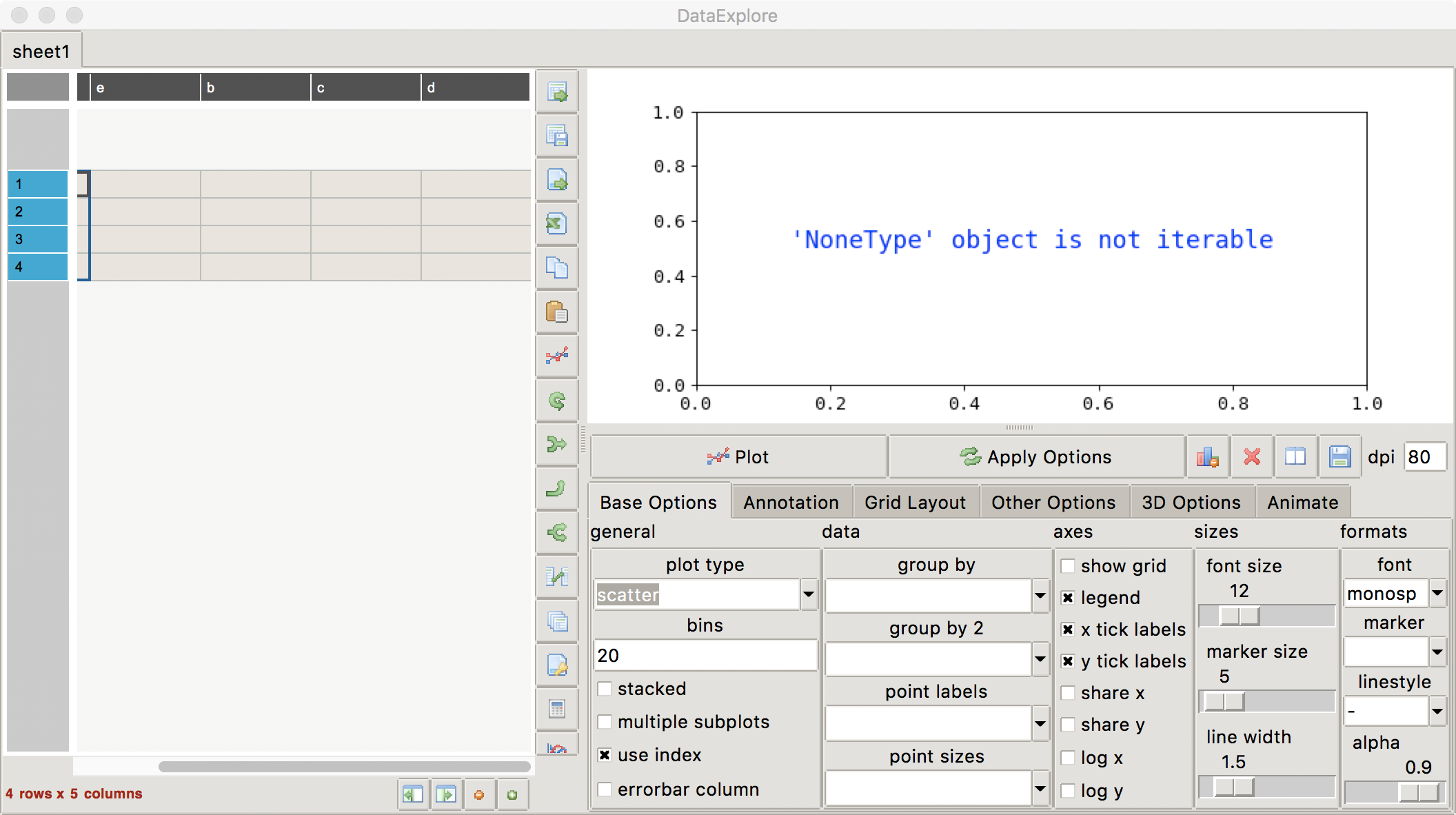Expand the group by dropdown
This screenshot has height=815, width=1456.
(x=1040, y=596)
